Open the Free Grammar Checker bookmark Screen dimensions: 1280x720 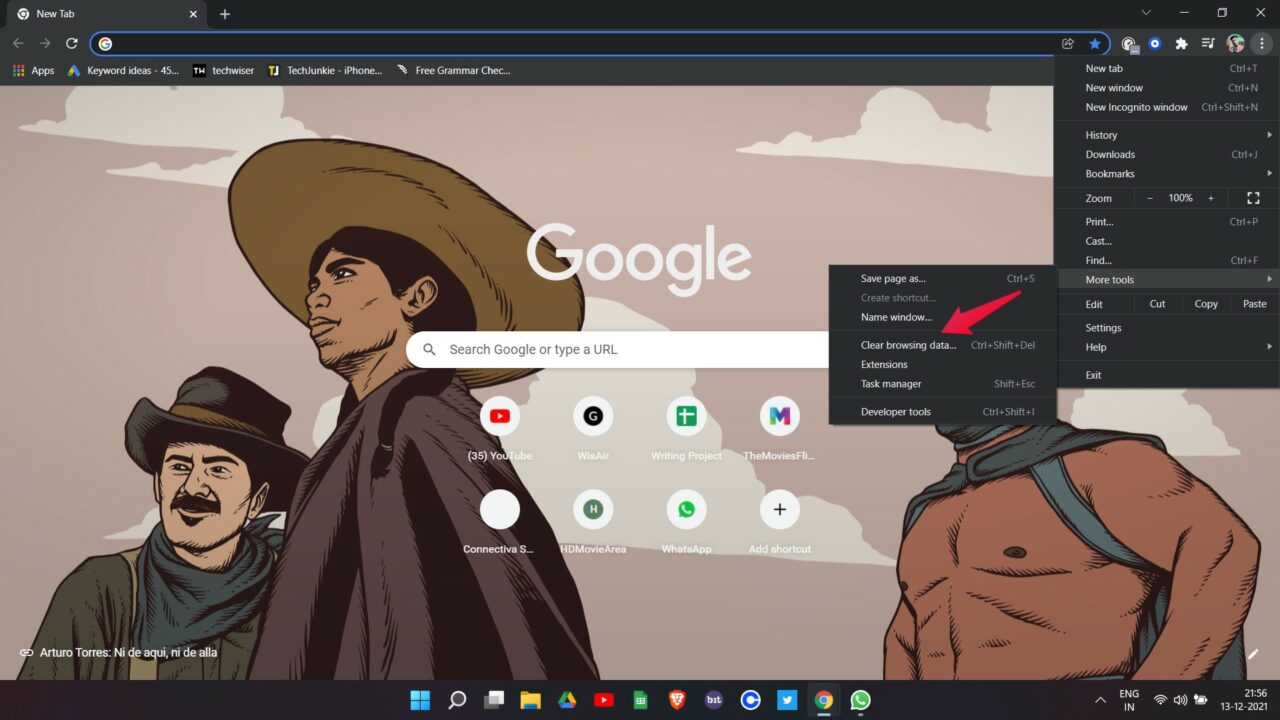(453, 71)
